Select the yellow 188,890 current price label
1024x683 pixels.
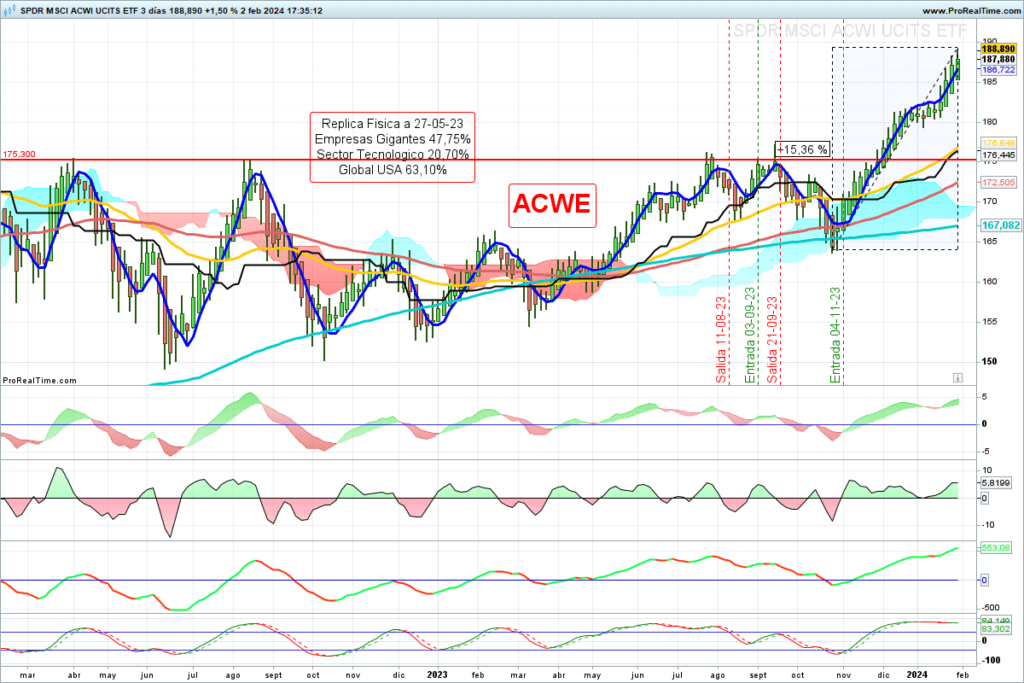(x=998, y=49)
